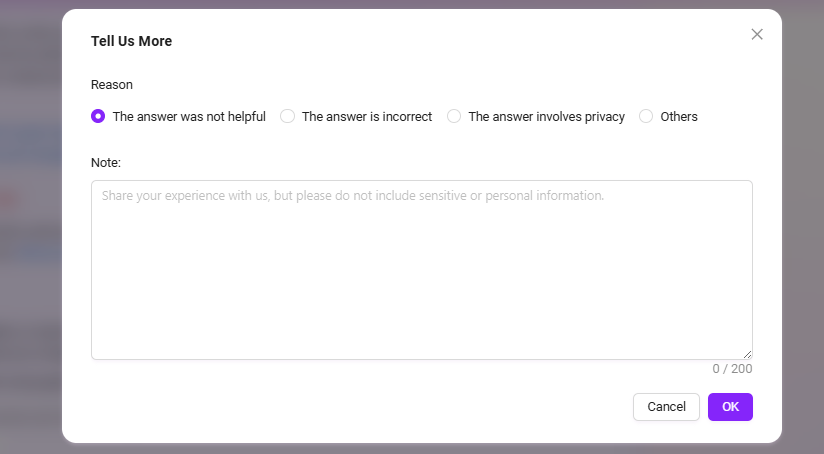Choose the answer is incorrect radio button

tap(287, 116)
